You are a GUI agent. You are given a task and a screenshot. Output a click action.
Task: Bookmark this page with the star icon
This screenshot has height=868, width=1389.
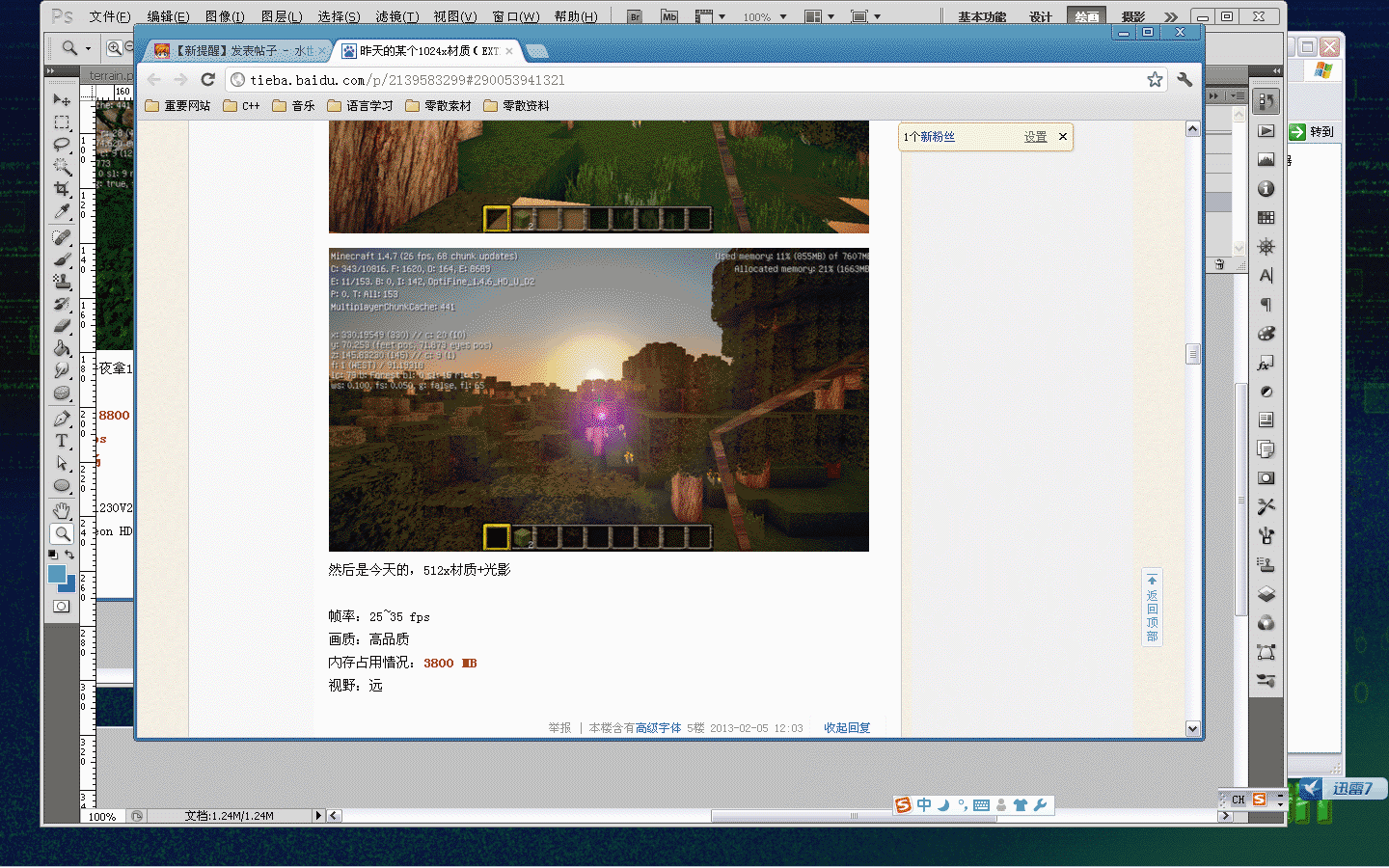point(1155,80)
